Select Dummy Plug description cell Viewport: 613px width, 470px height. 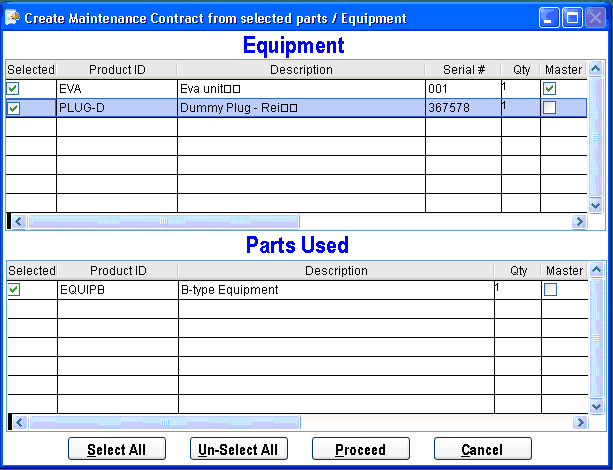click(x=300, y=109)
